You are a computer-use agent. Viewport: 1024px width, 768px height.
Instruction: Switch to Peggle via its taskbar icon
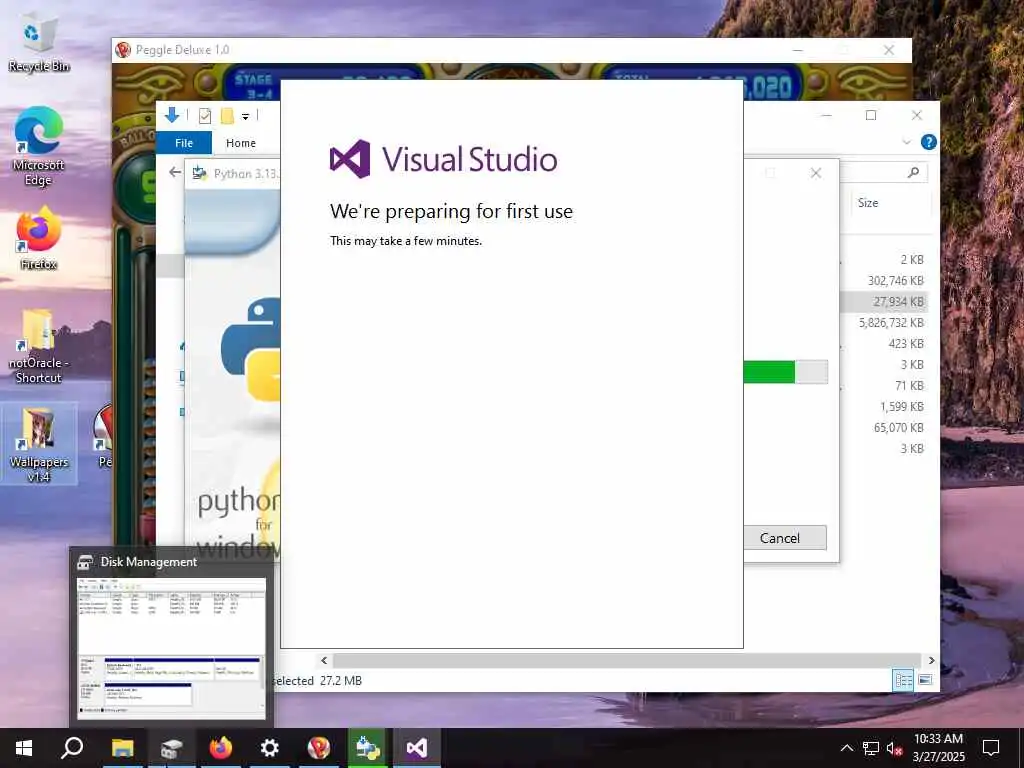tap(319, 748)
